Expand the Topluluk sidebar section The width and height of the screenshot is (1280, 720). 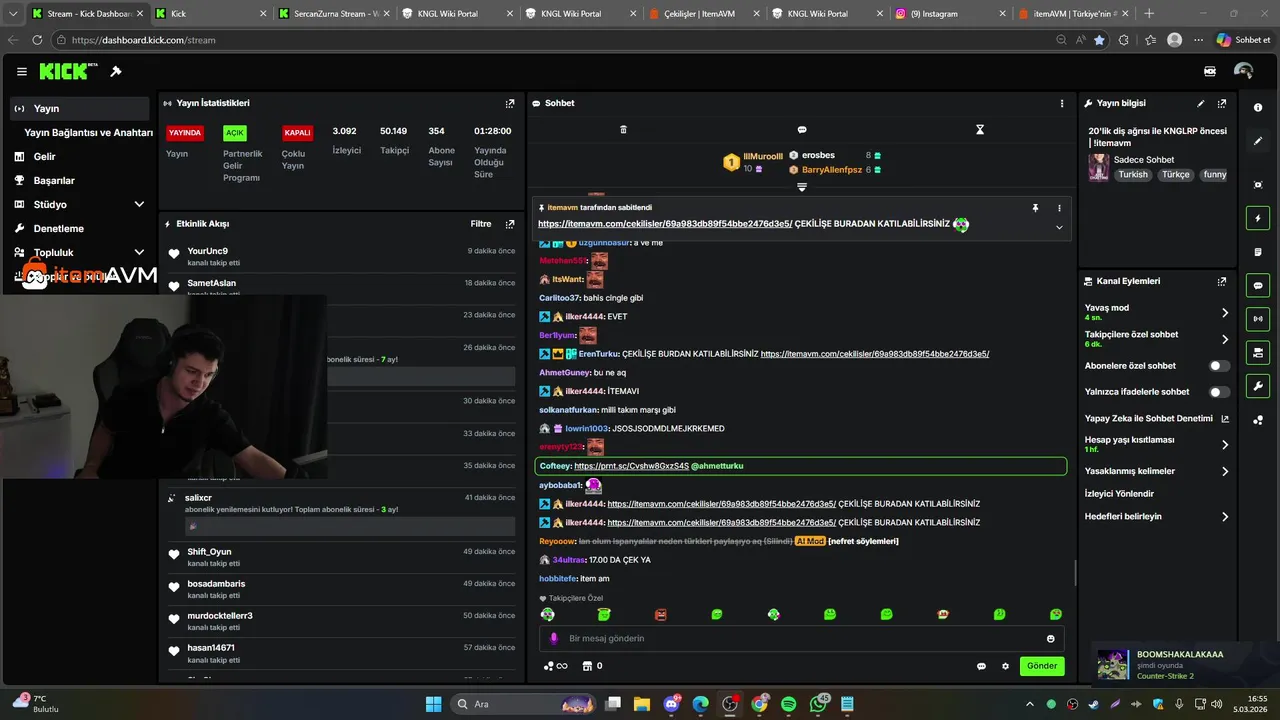click(x=139, y=252)
